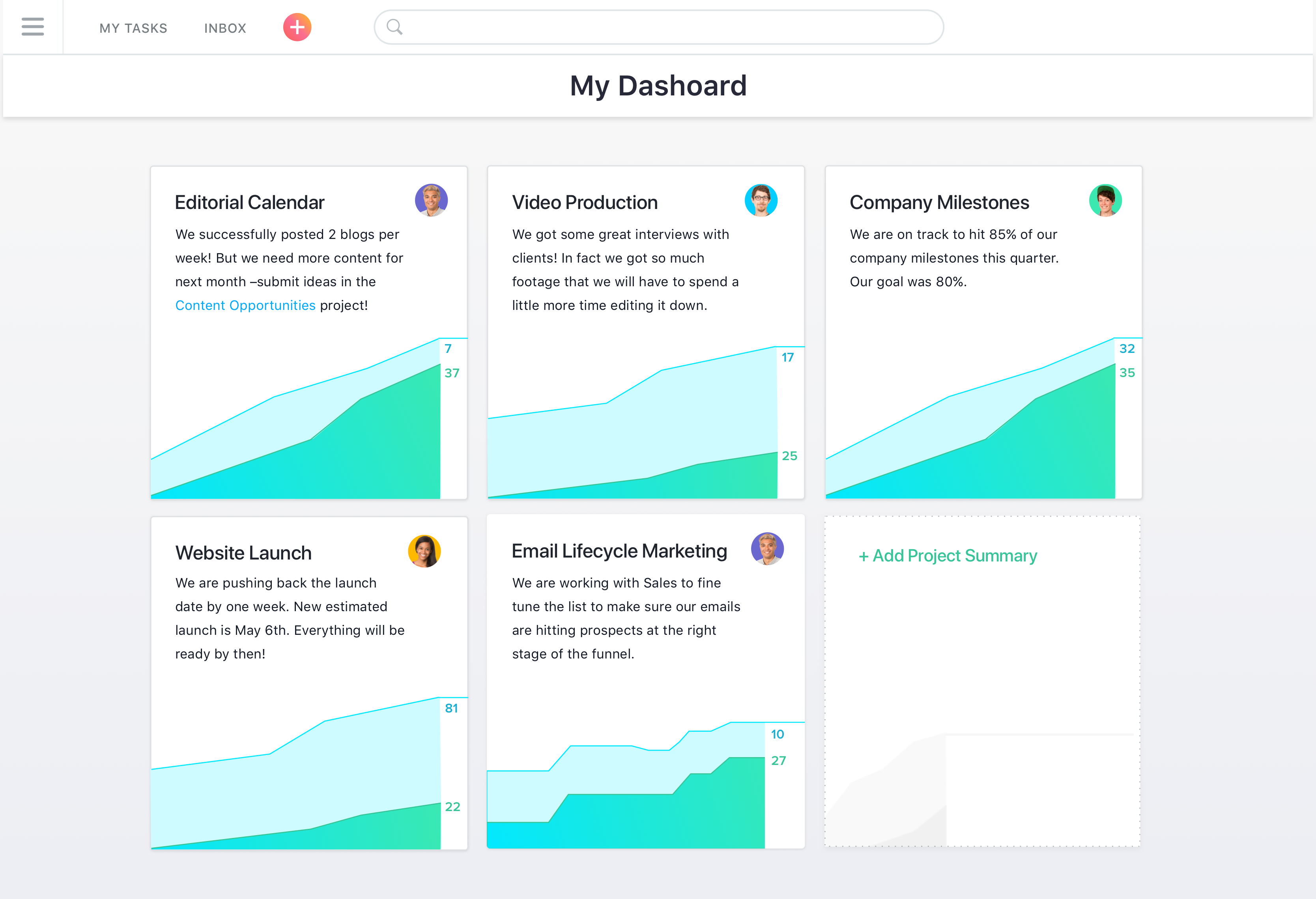Click the pink plus button icon
Image resolution: width=1316 pixels, height=899 pixels.
pyautogui.click(x=297, y=27)
